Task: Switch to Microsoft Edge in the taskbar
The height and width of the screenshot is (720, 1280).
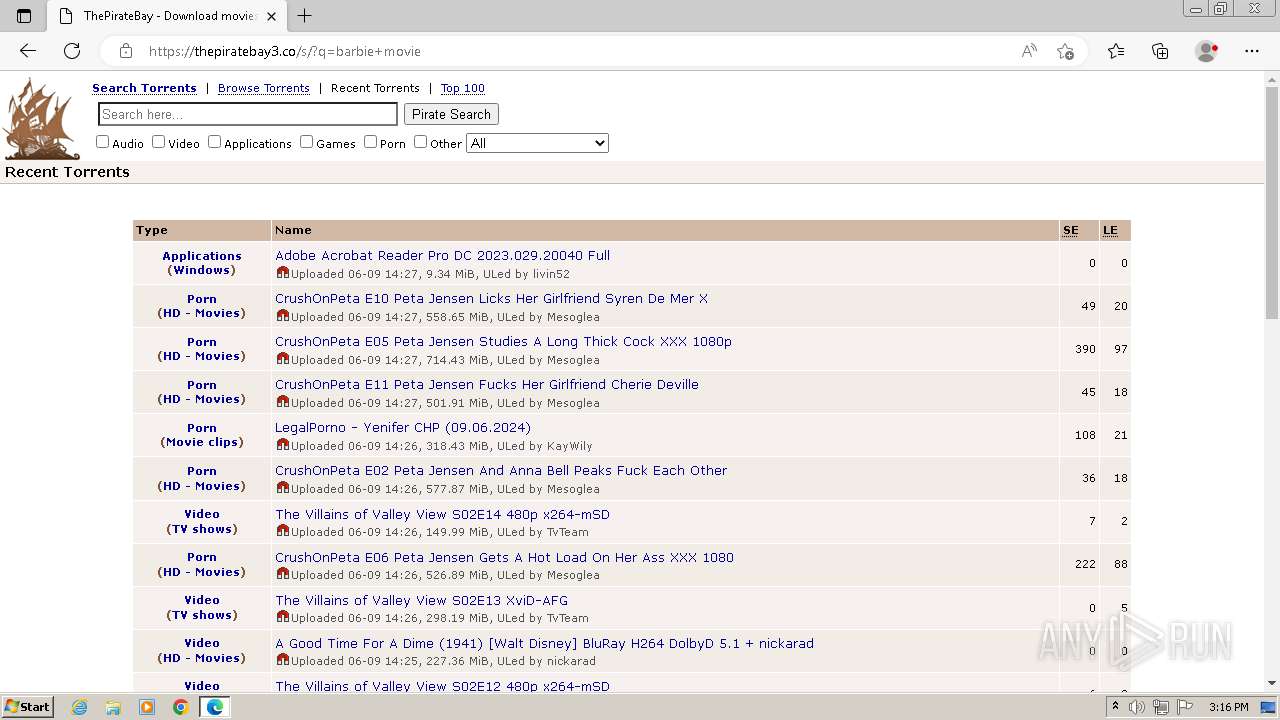Action: [214, 707]
